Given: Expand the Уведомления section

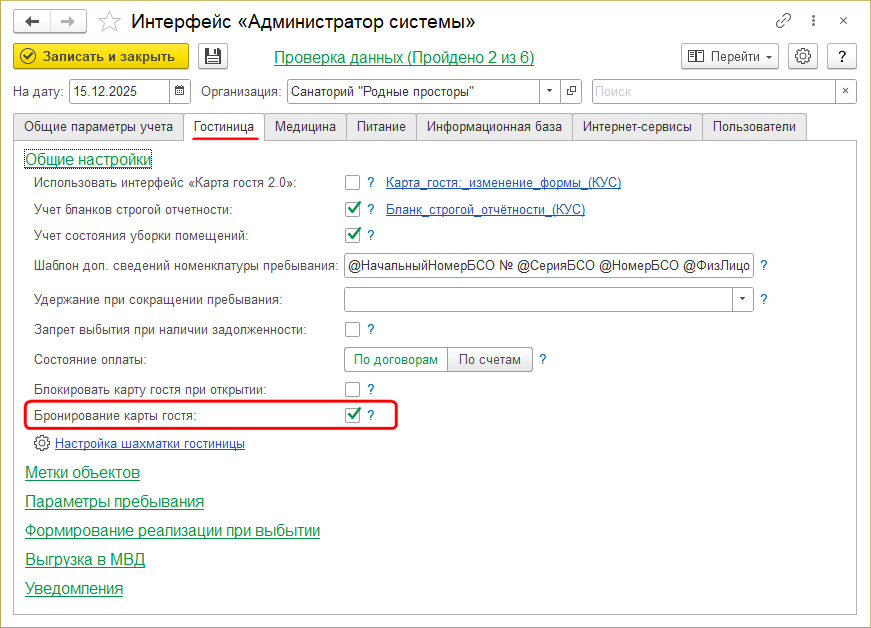Looking at the screenshot, I should point(74,588).
